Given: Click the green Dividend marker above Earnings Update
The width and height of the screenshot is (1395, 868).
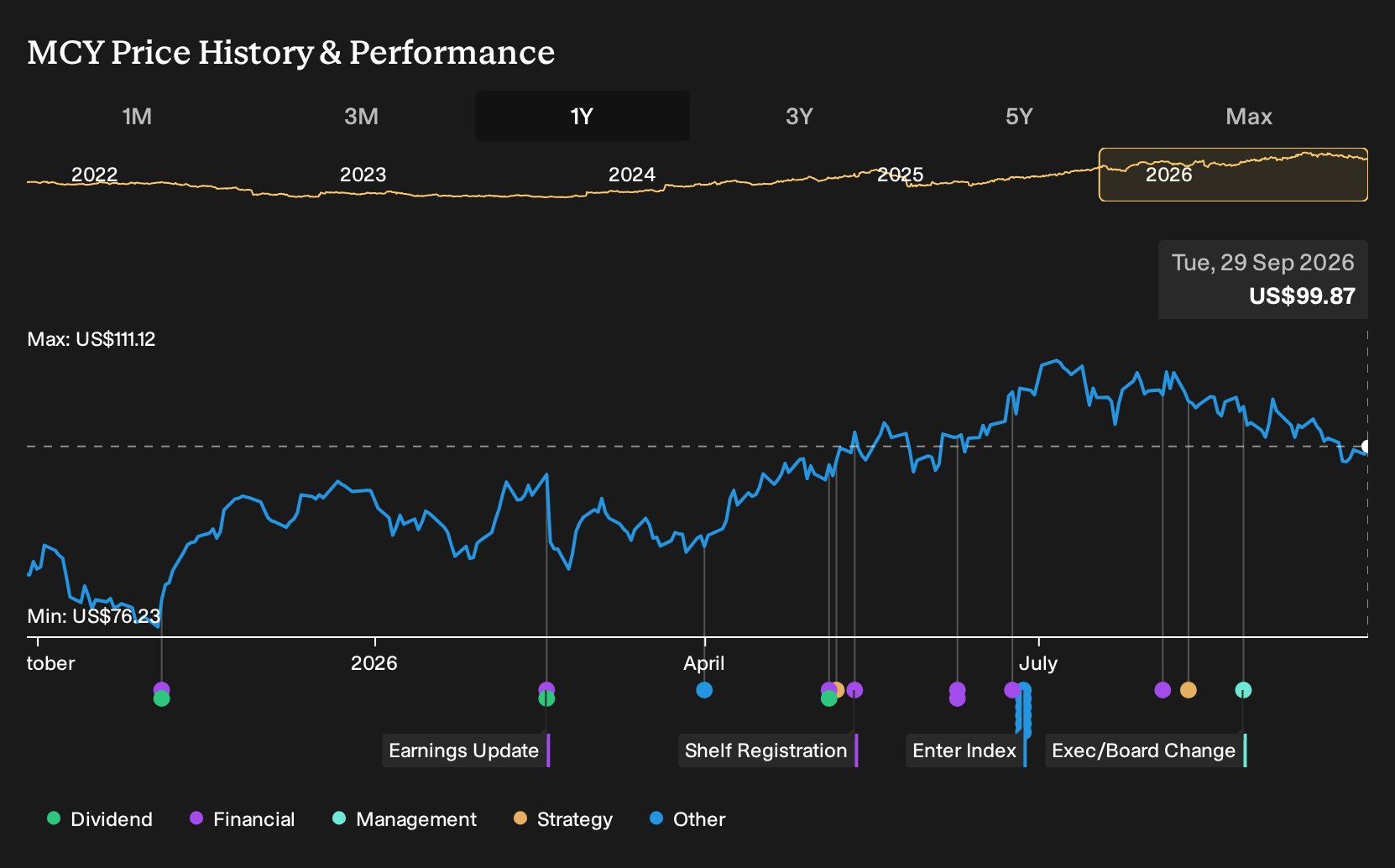Looking at the screenshot, I should click(546, 698).
